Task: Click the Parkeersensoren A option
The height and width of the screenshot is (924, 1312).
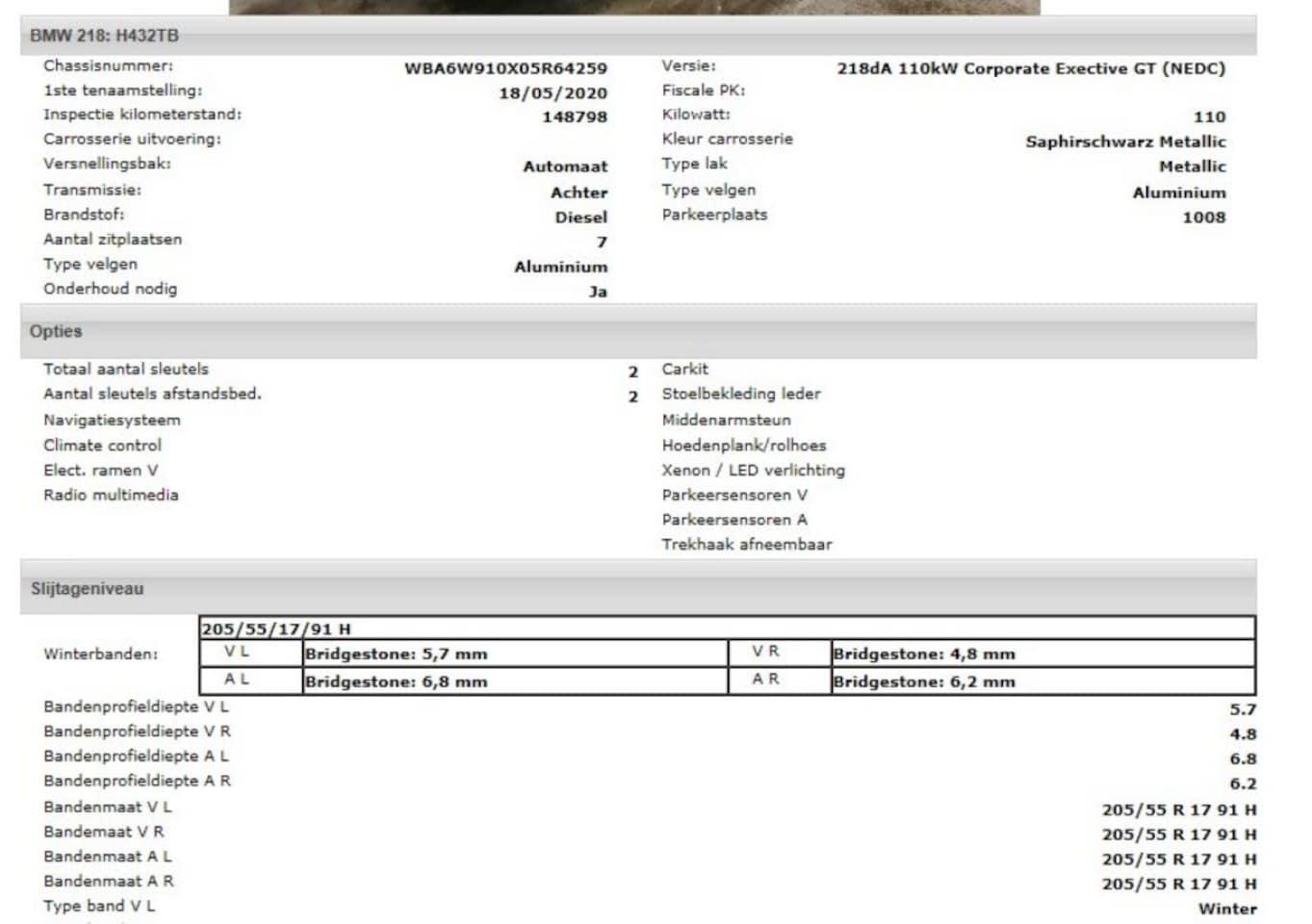Action: point(734,520)
